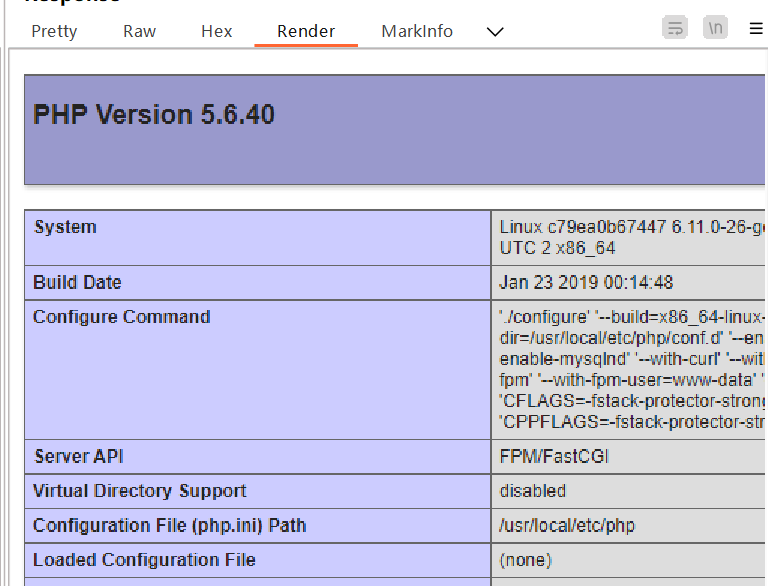Click the Jan 23 2019 00:14:48 value
The height and width of the screenshot is (586, 768).
point(586,282)
